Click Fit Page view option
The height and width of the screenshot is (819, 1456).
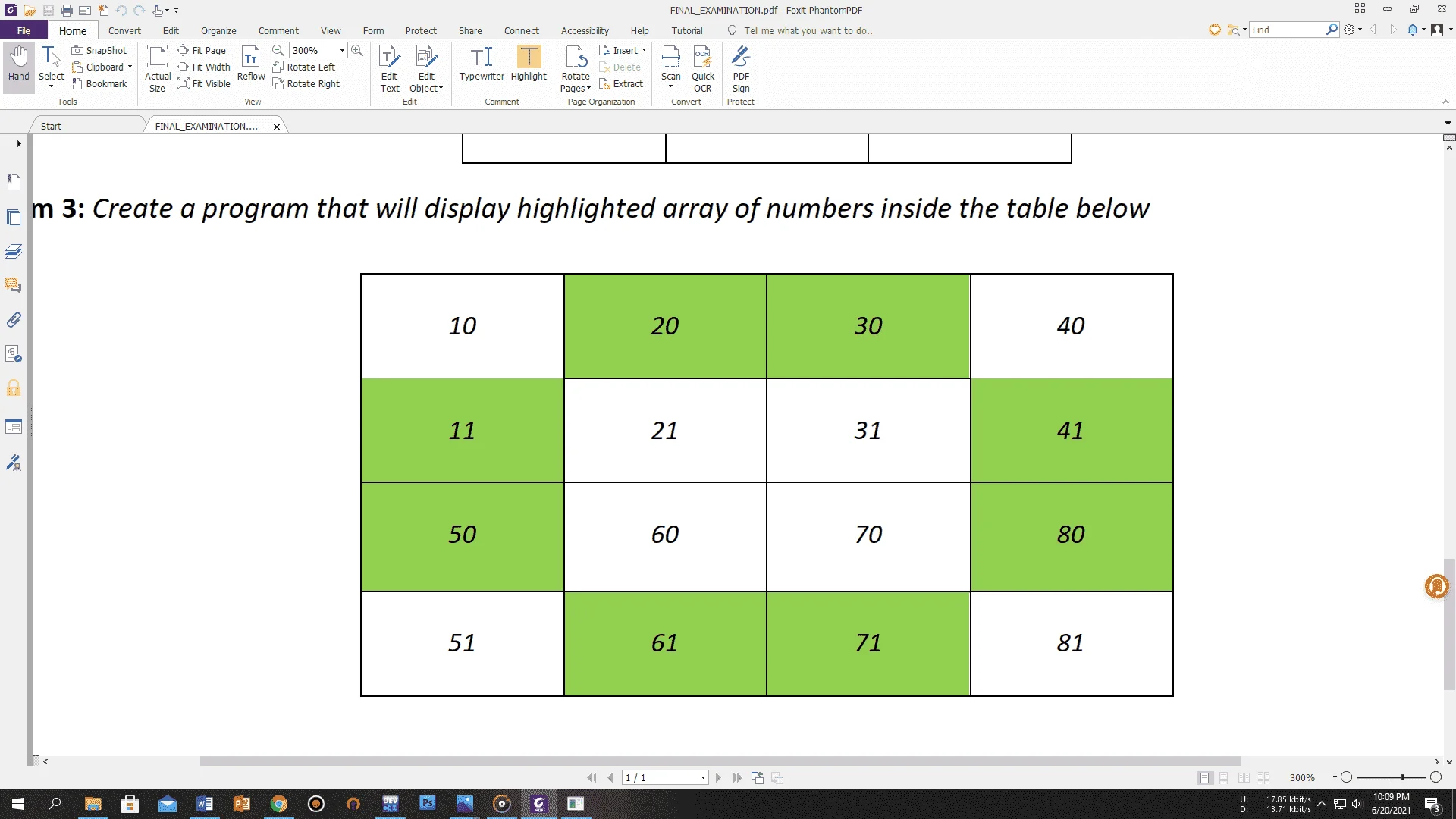tap(202, 50)
